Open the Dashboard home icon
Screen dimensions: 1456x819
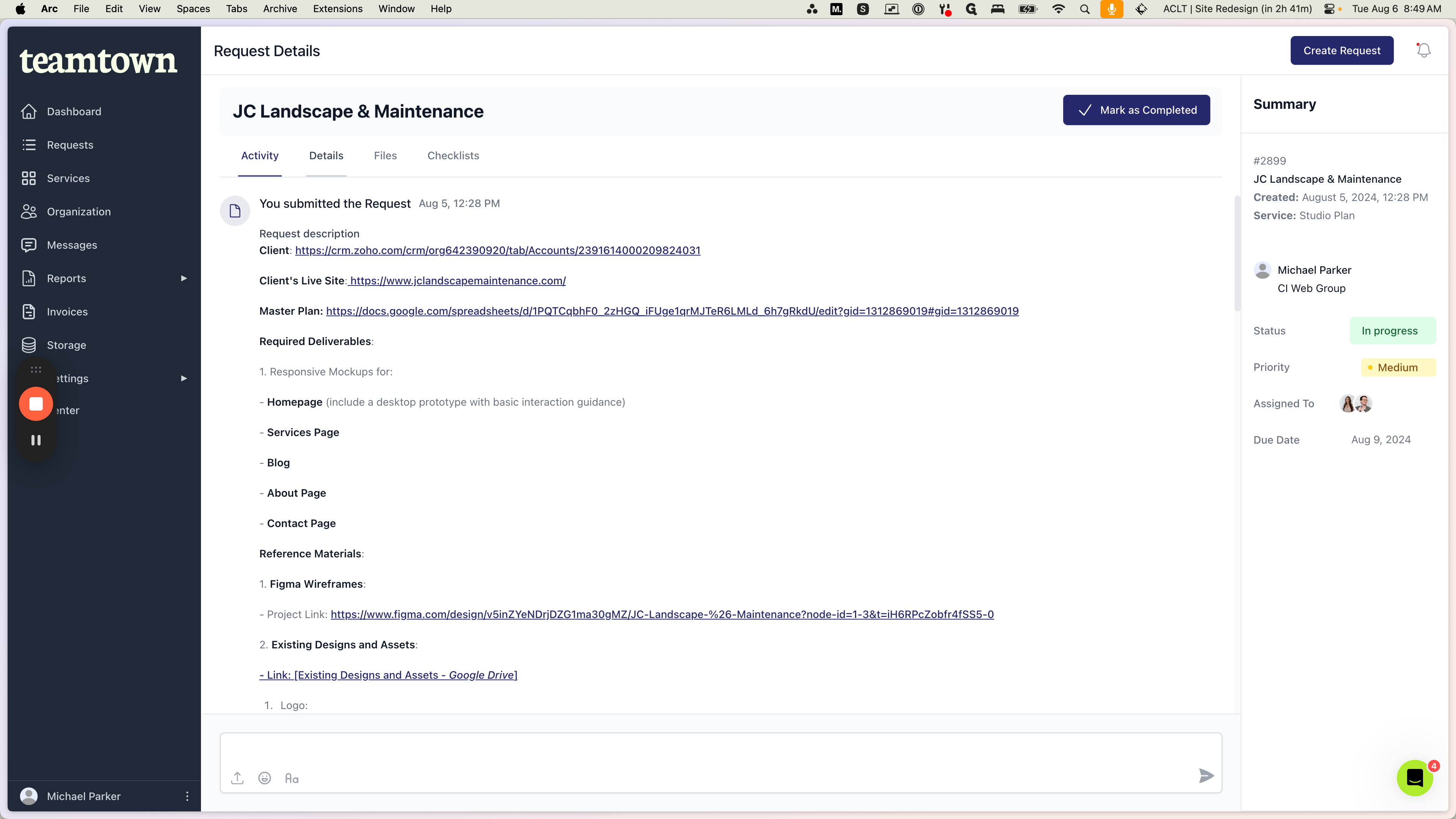(29, 111)
